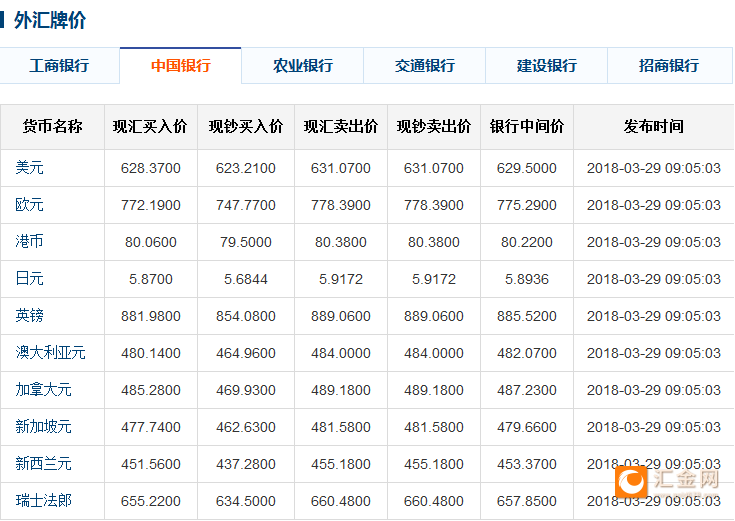The image size is (735, 521).
Task: Click the 新西兰元 link
Action: coord(43,464)
